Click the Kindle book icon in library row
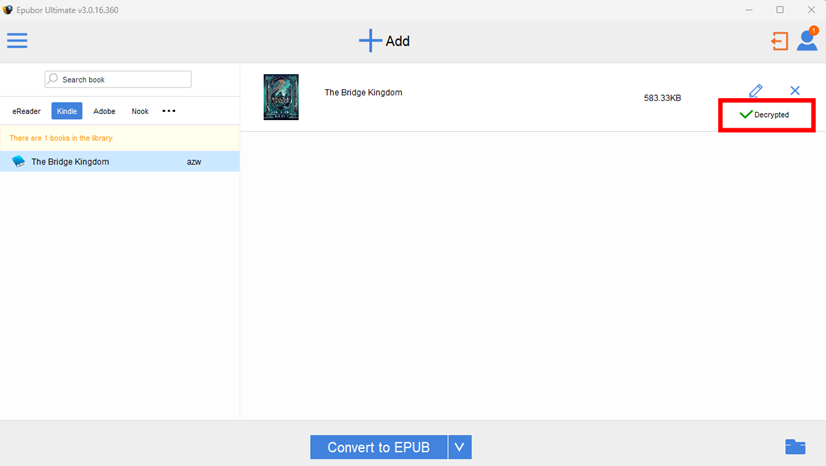 18,161
